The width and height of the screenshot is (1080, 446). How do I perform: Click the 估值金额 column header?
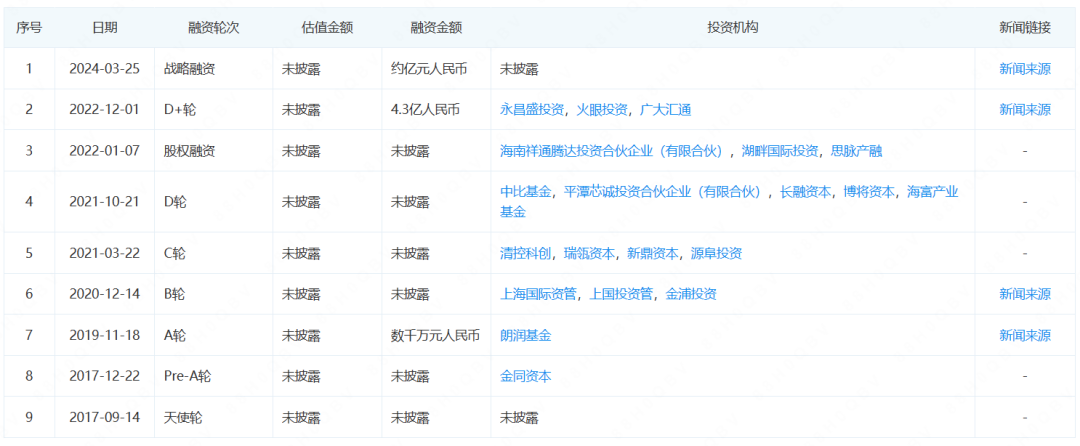point(327,28)
